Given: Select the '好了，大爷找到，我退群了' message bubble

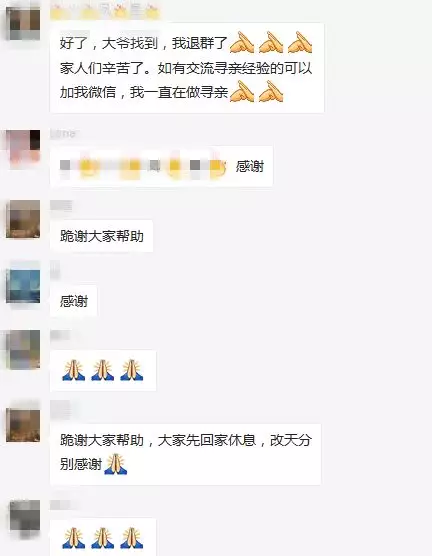Looking at the screenshot, I should click(x=187, y=68).
